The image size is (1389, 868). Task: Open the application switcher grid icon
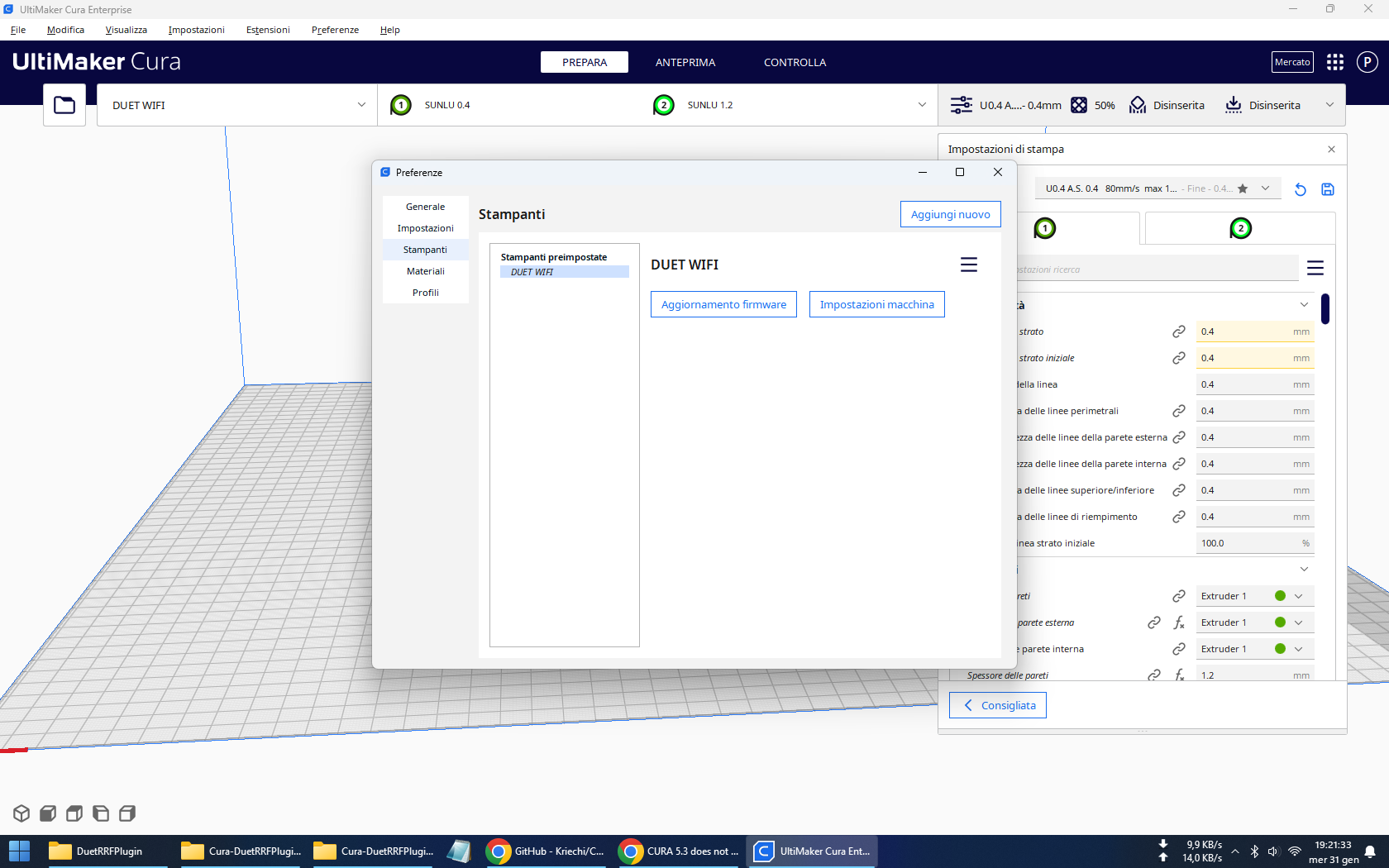(1335, 62)
